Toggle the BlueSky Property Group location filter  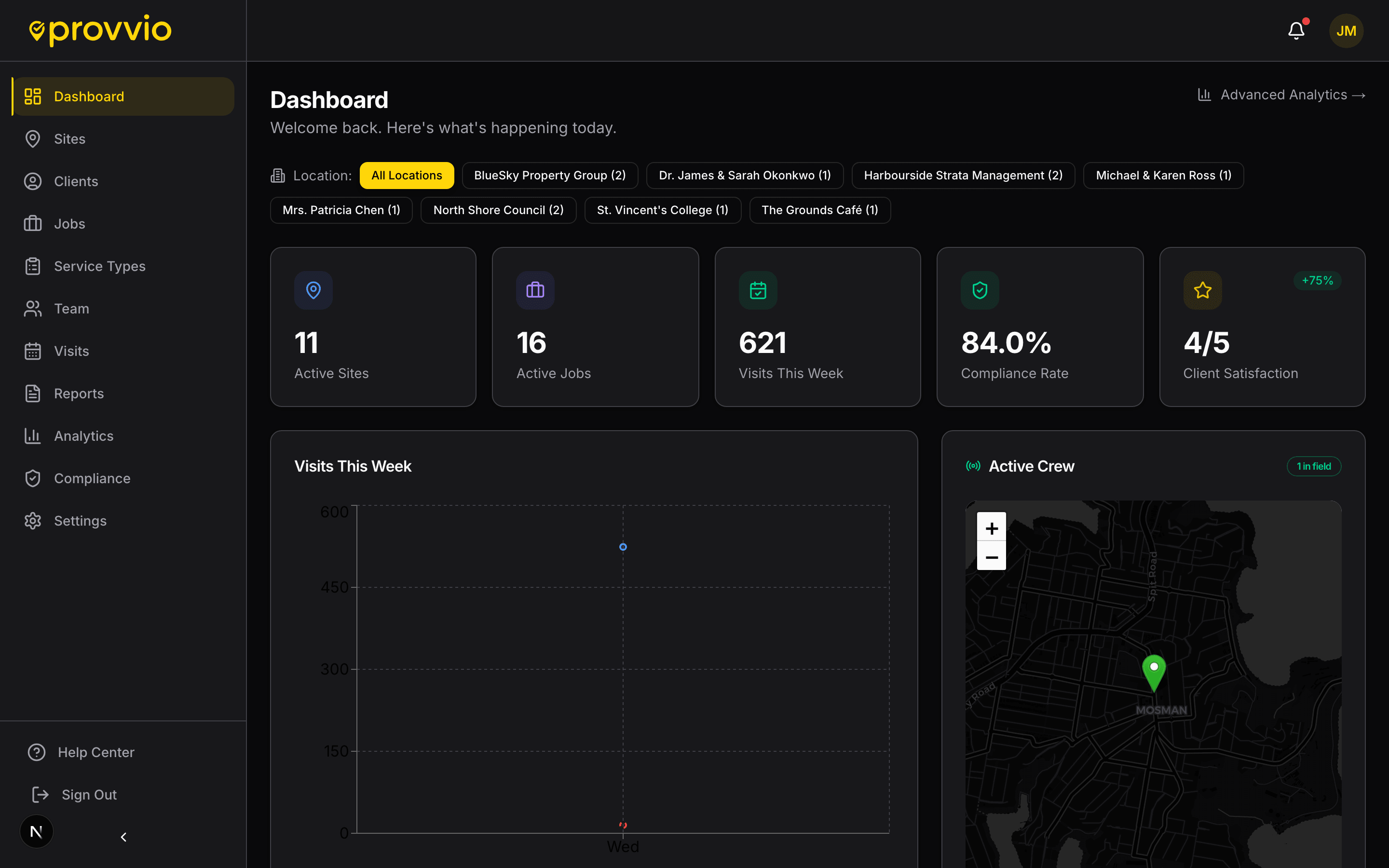[550, 175]
